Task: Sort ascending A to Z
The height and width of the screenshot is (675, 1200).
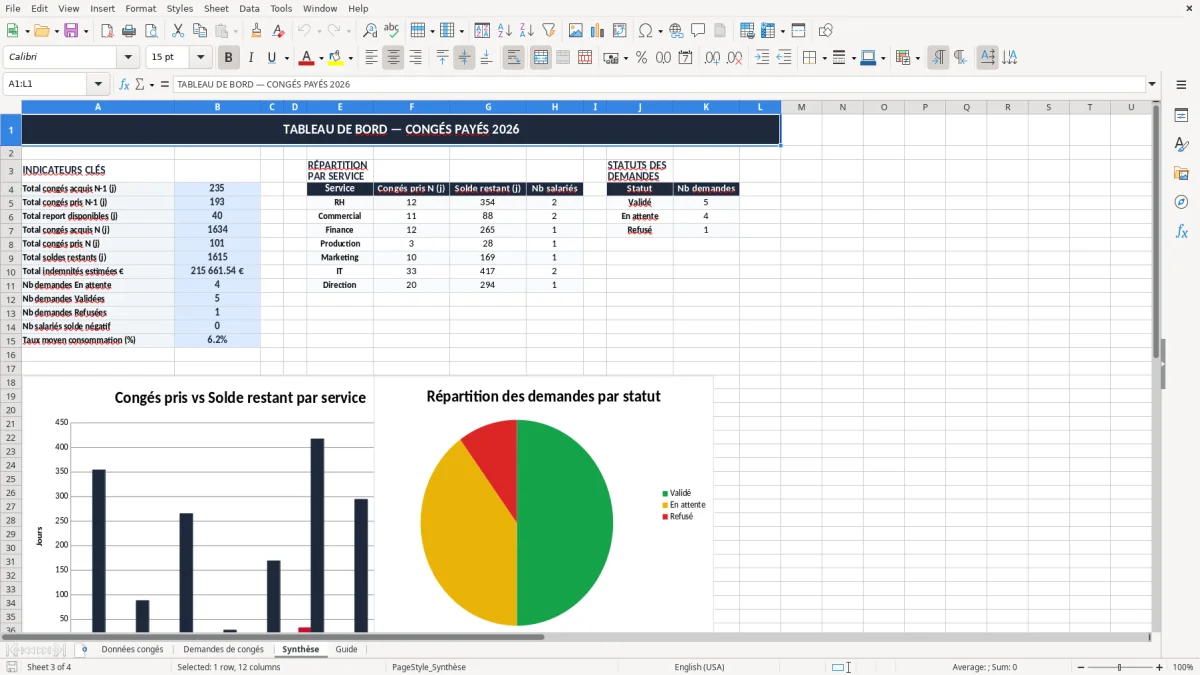Action: [x=504, y=31]
